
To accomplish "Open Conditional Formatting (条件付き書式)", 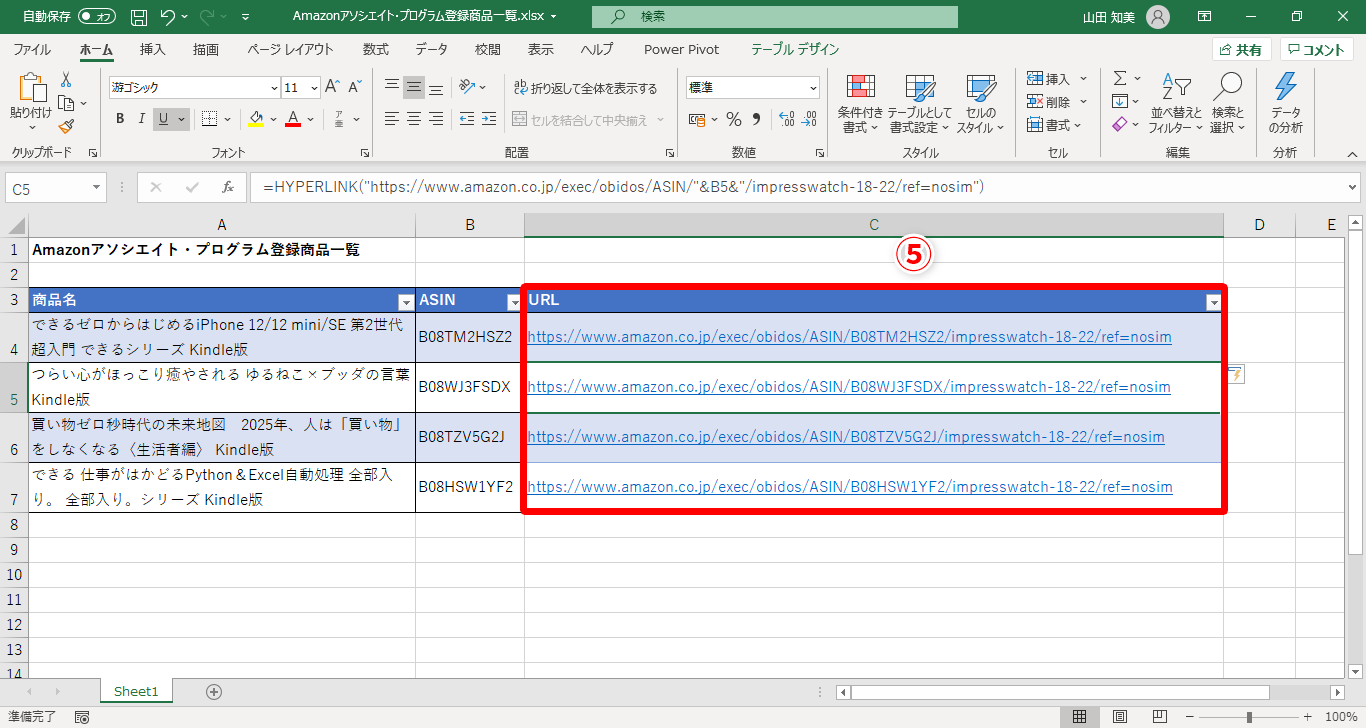I will (x=860, y=104).
